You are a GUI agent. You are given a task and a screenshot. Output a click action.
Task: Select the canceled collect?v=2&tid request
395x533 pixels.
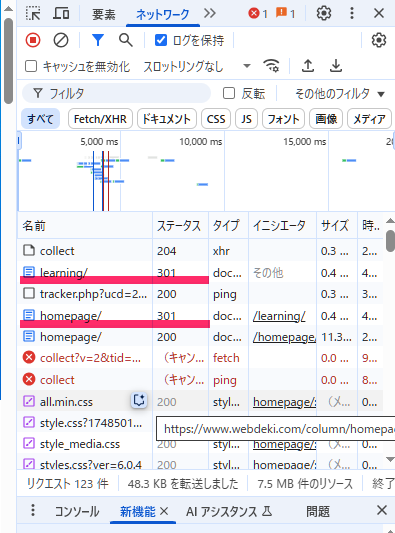200,358
